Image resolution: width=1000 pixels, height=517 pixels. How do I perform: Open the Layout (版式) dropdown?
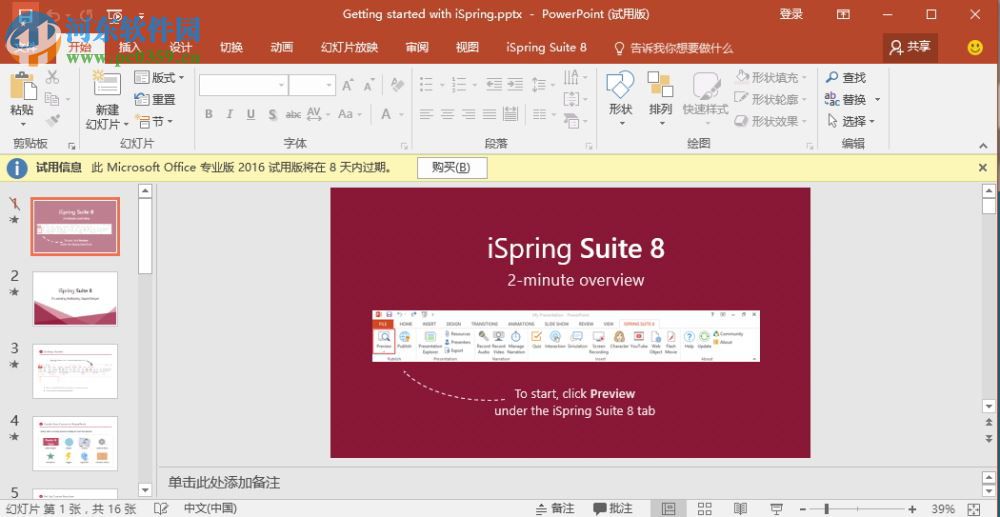159,78
